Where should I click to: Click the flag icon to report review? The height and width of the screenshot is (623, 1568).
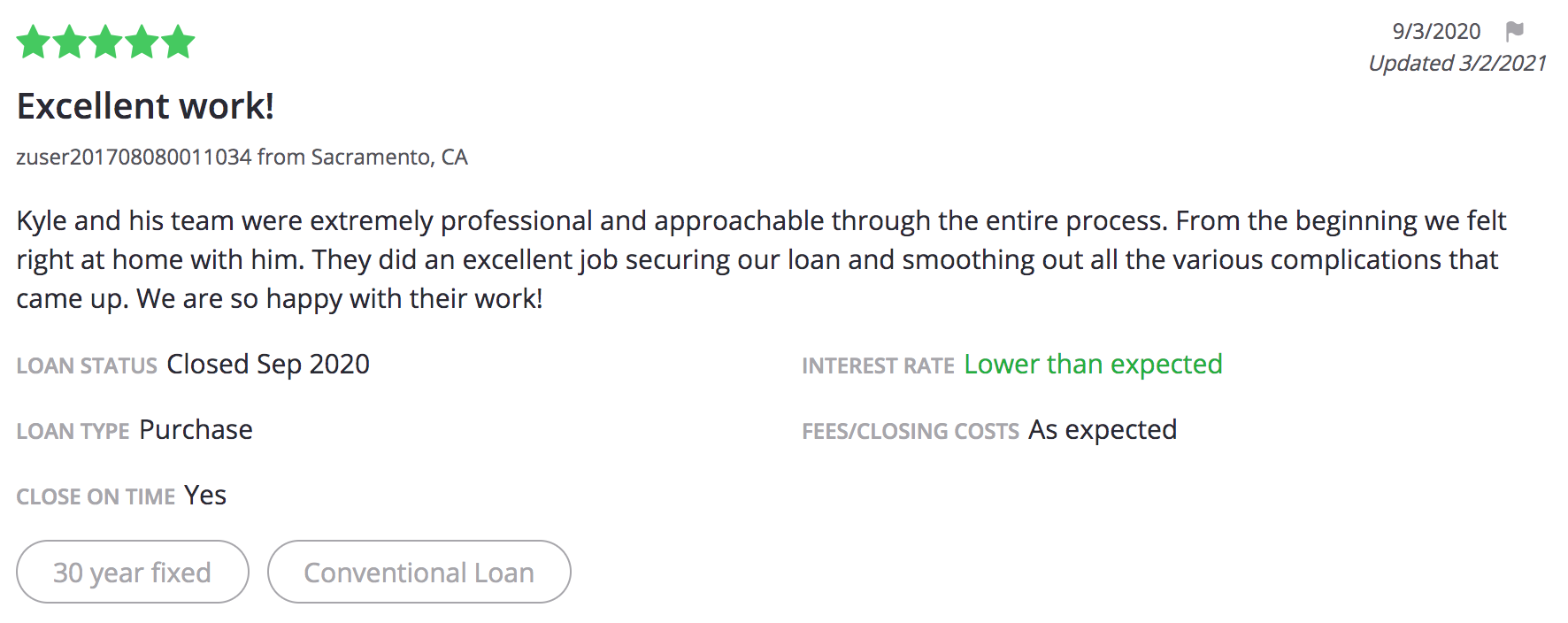[x=1515, y=32]
